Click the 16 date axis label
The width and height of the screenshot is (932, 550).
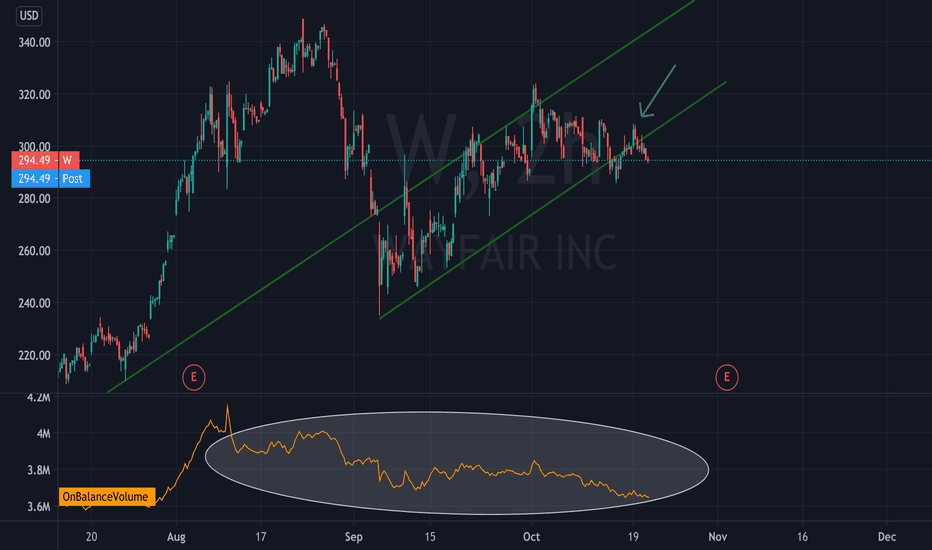click(x=802, y=537)
